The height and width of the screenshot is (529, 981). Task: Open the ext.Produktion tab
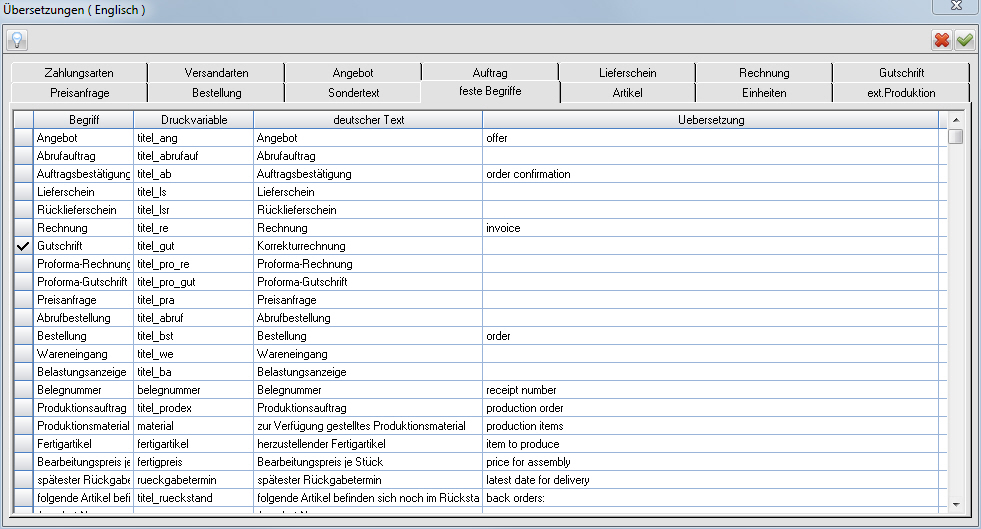[901, 93]
